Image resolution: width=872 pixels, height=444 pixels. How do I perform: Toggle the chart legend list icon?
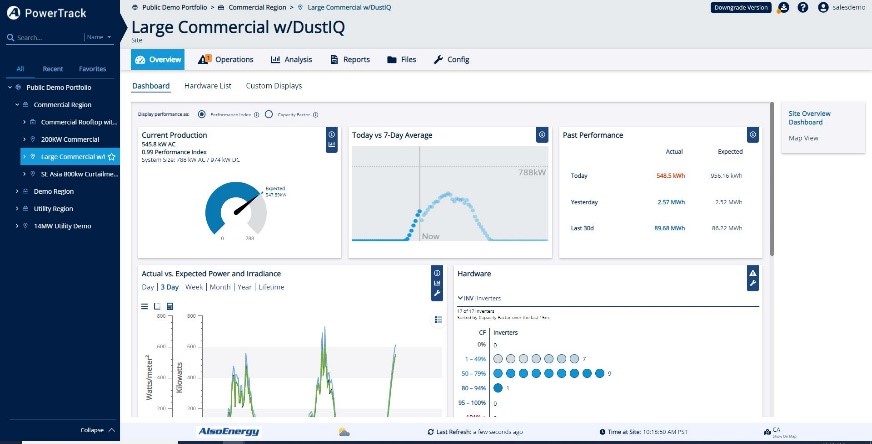point(438,319)
